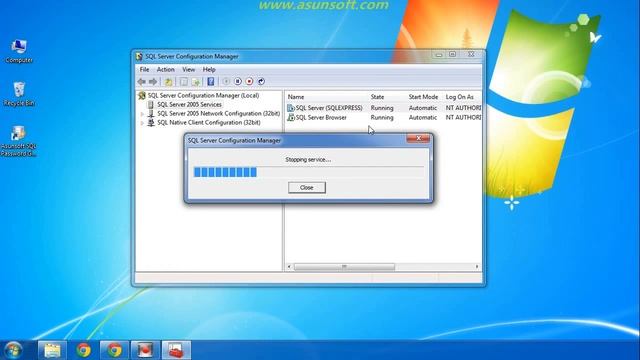Minimize the main Configuration Manager window

point(438,54)
